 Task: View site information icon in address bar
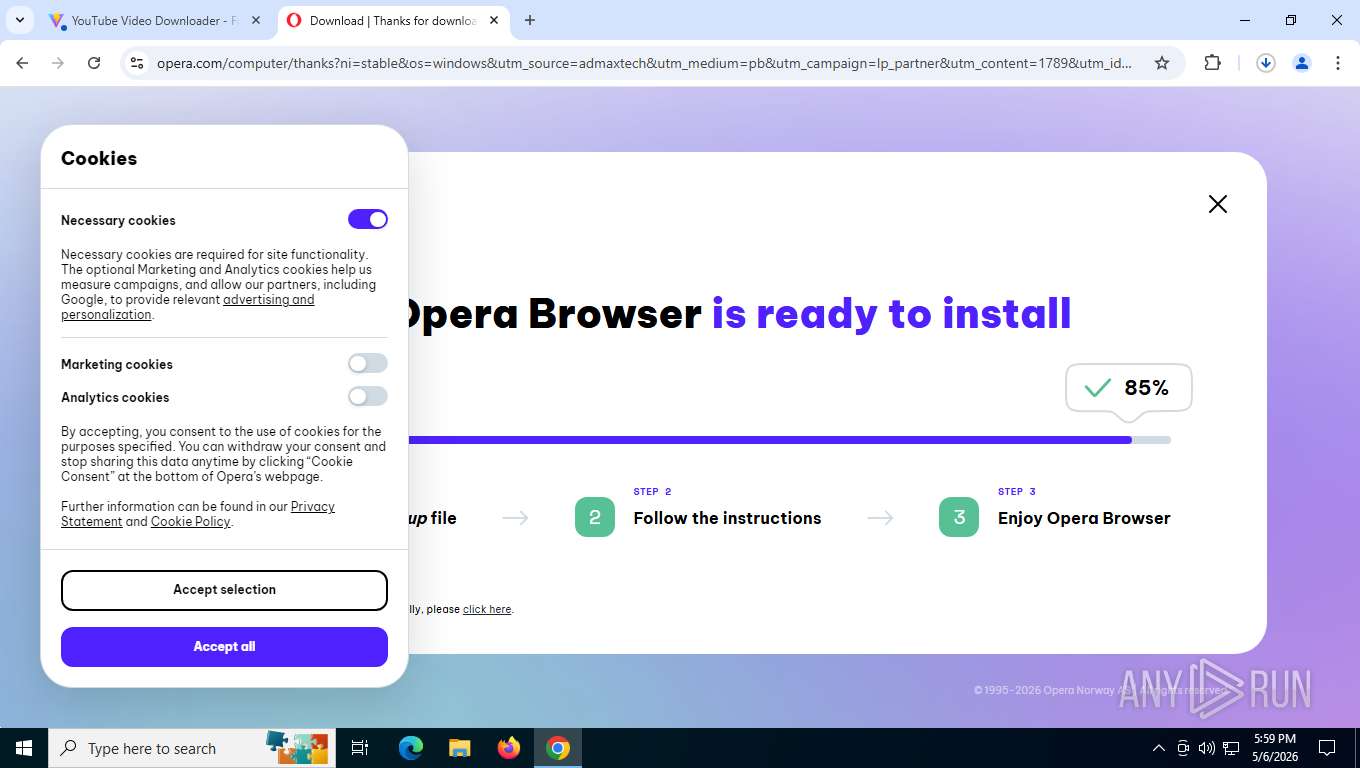click(x=138, y=63)
